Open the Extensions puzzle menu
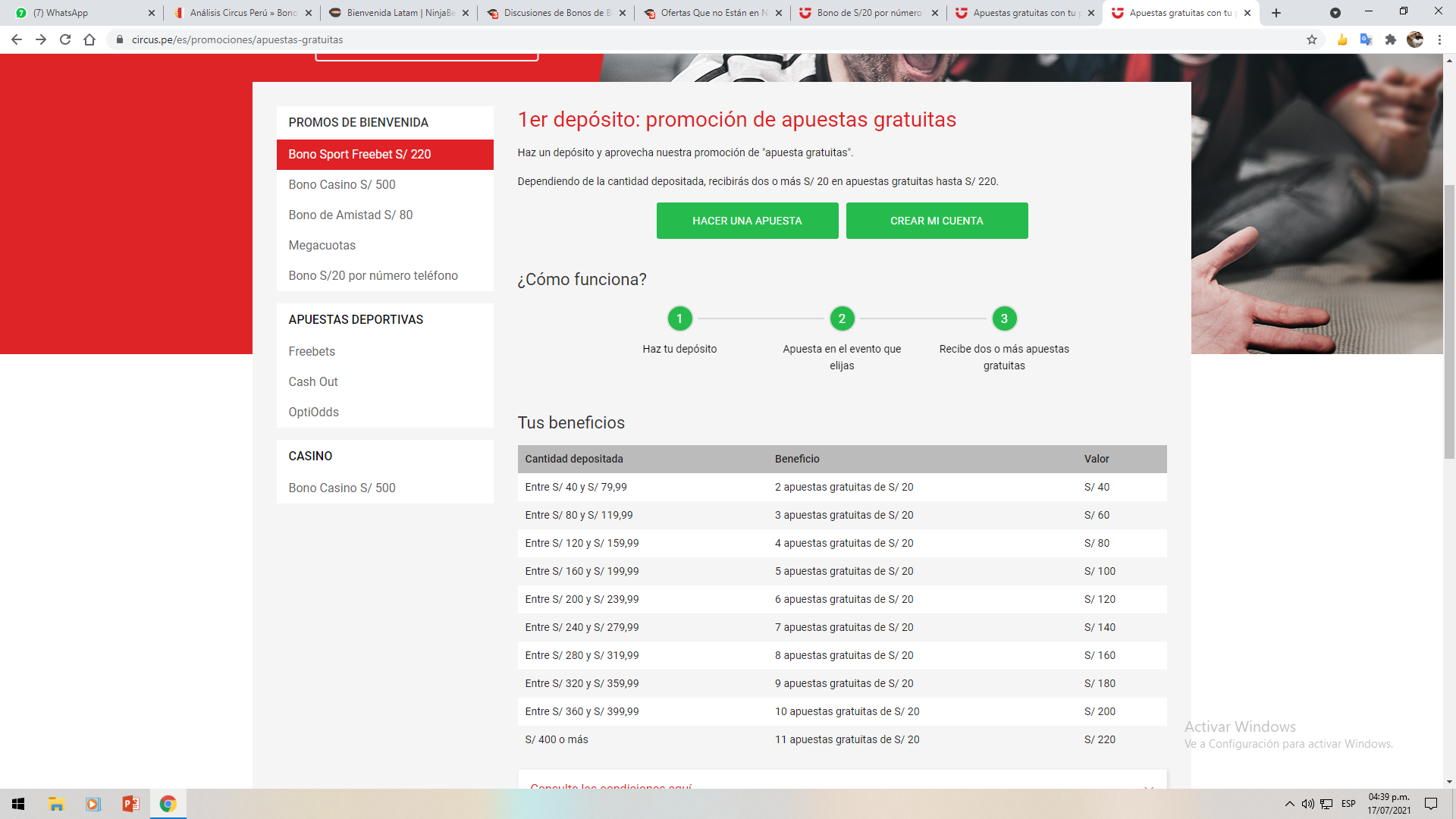This screenshot has height=819, width=1456. [x=1391, y=39]
